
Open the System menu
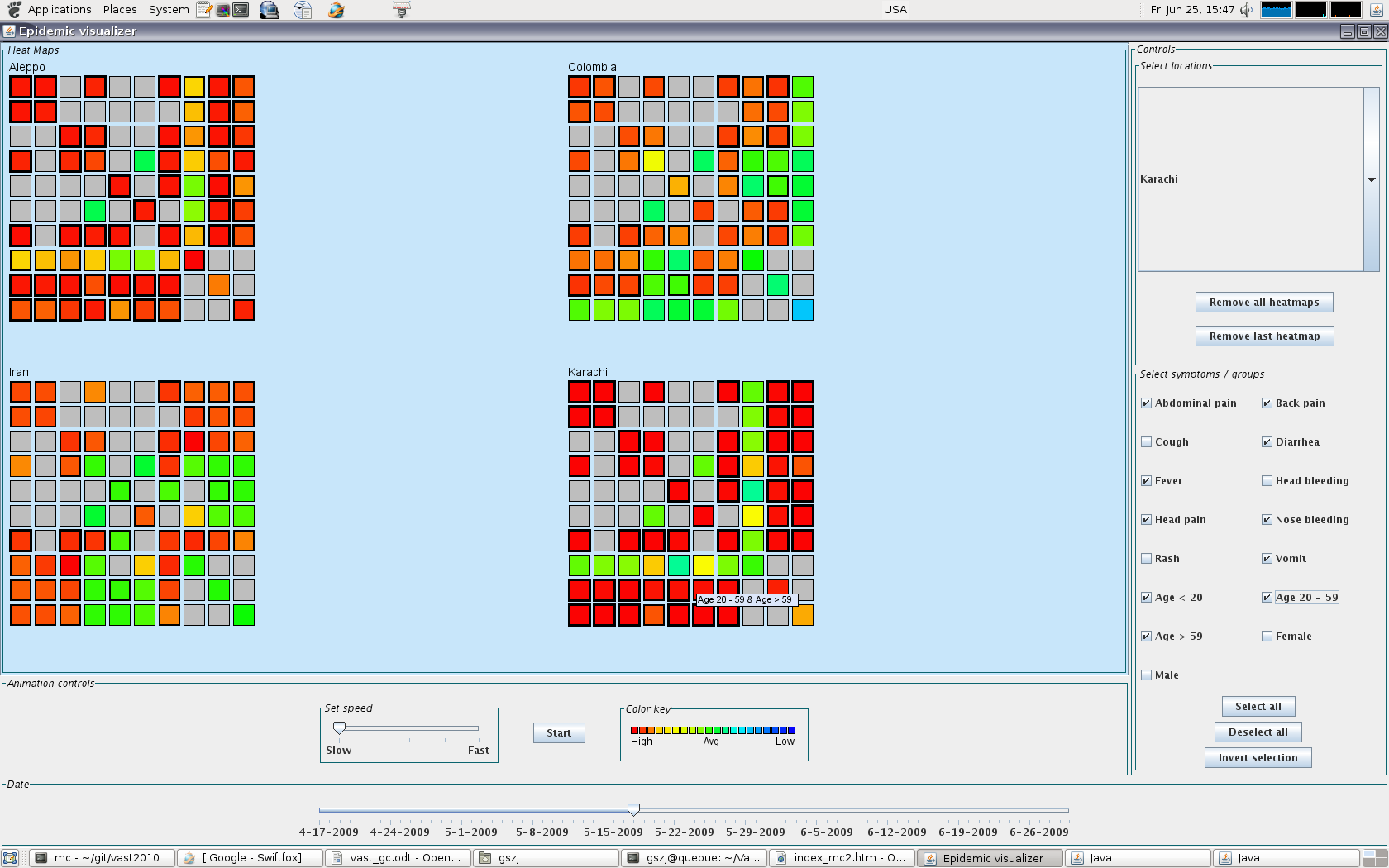169,10
